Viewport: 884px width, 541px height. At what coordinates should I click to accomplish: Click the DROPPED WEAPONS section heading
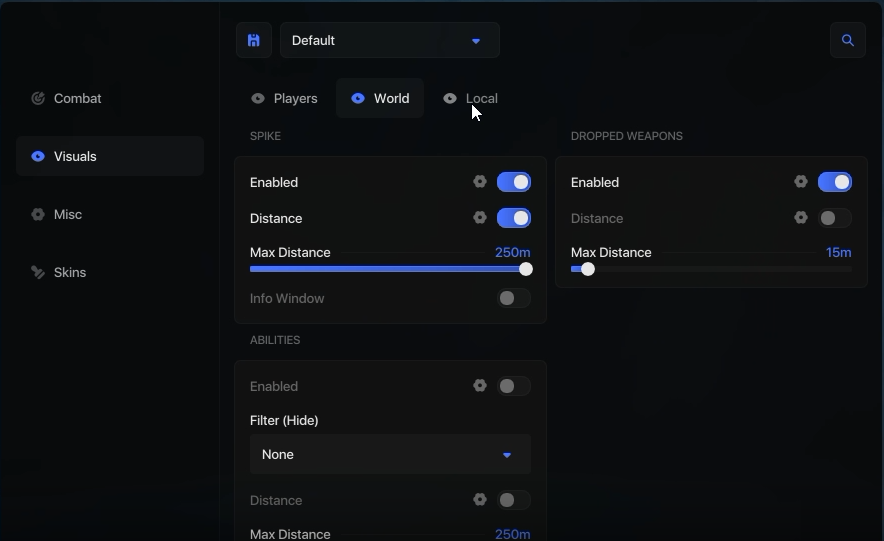(x=626, y=136)
